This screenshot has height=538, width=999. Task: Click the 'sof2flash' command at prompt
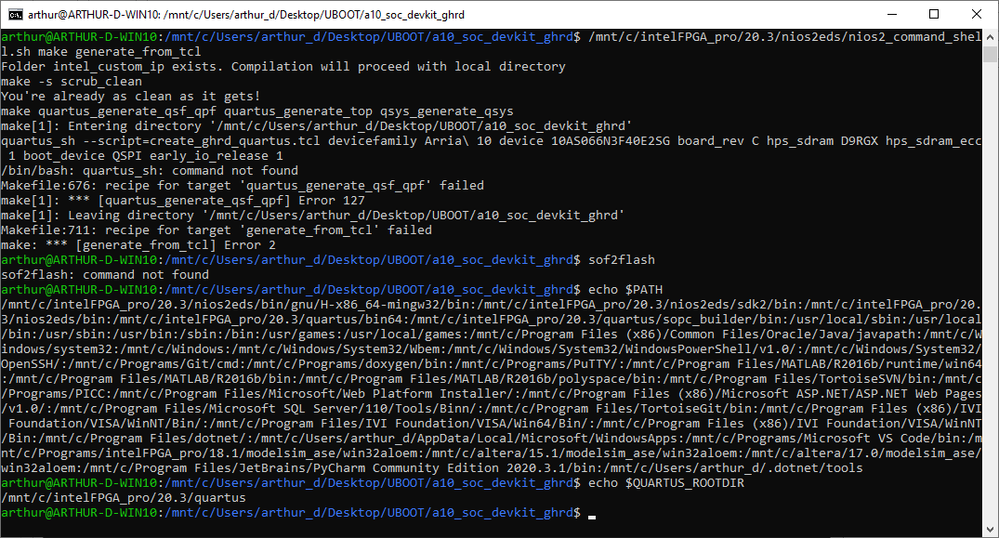pos(621,259)
